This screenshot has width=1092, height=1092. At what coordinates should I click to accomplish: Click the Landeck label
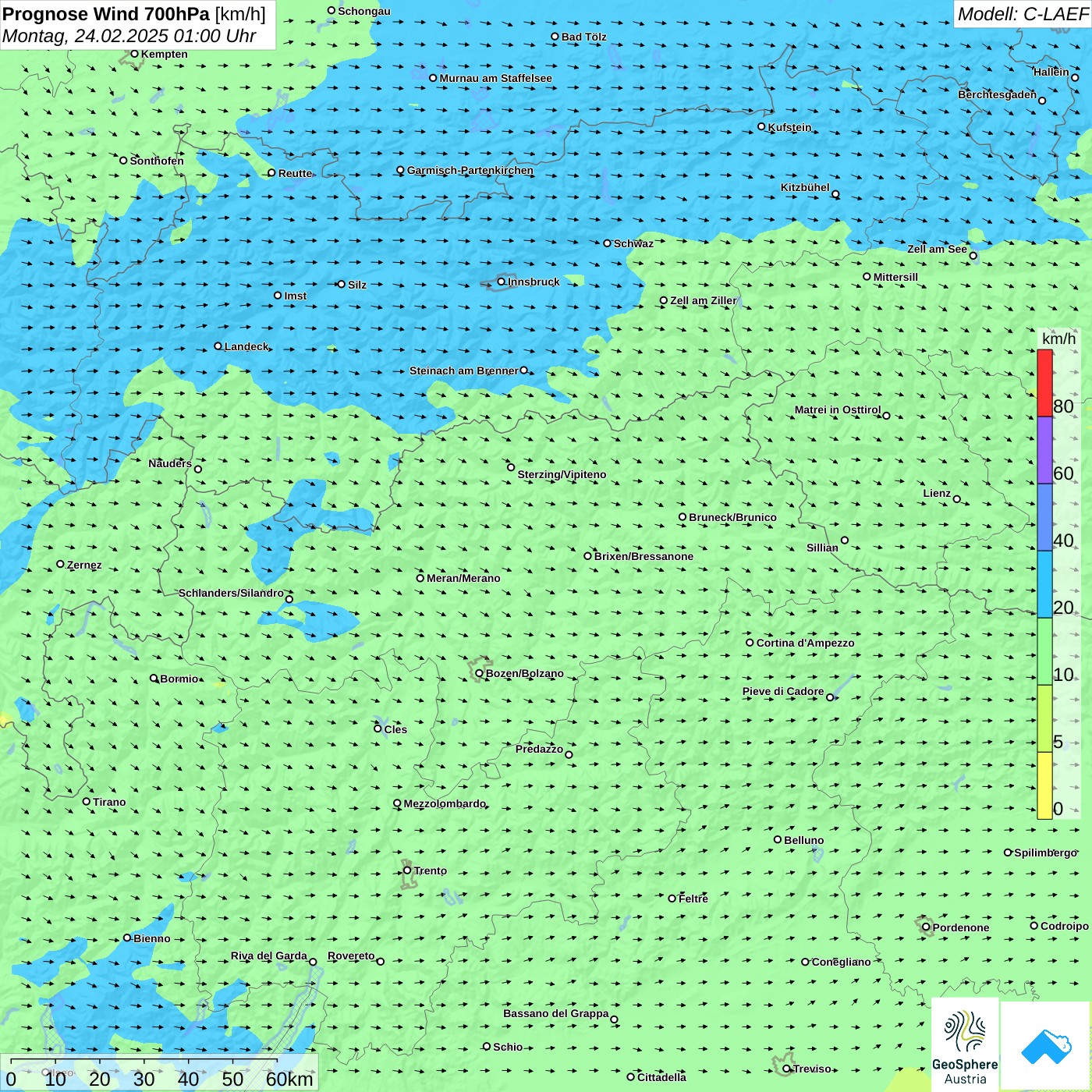pos(246,346)
